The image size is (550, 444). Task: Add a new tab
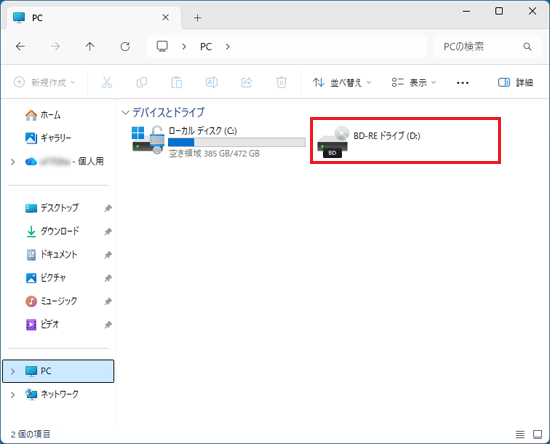(x=197, y=18)
